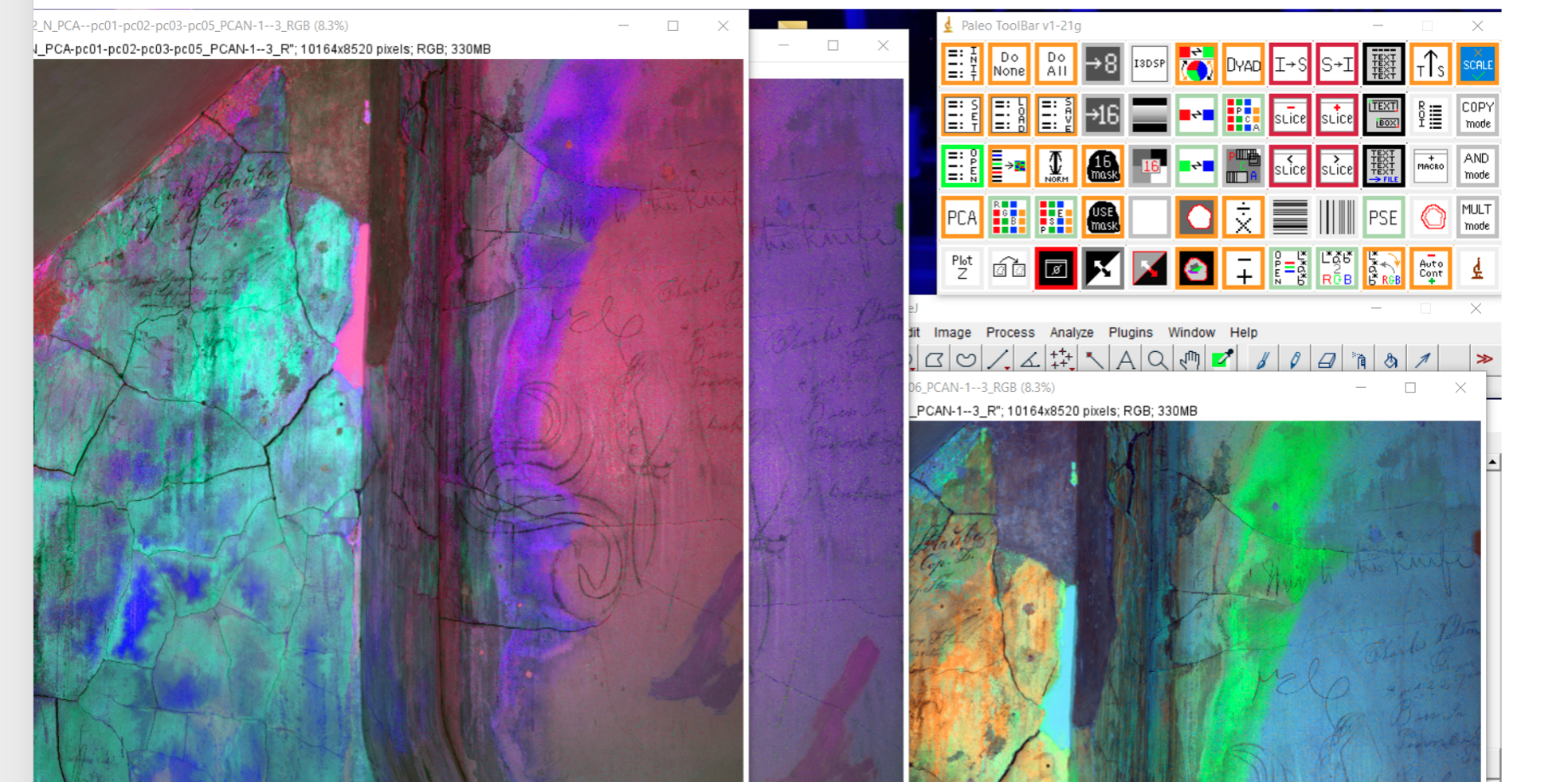Open the Plugins menu
Screen dimensions: 1568x782
pos(1130,332)
